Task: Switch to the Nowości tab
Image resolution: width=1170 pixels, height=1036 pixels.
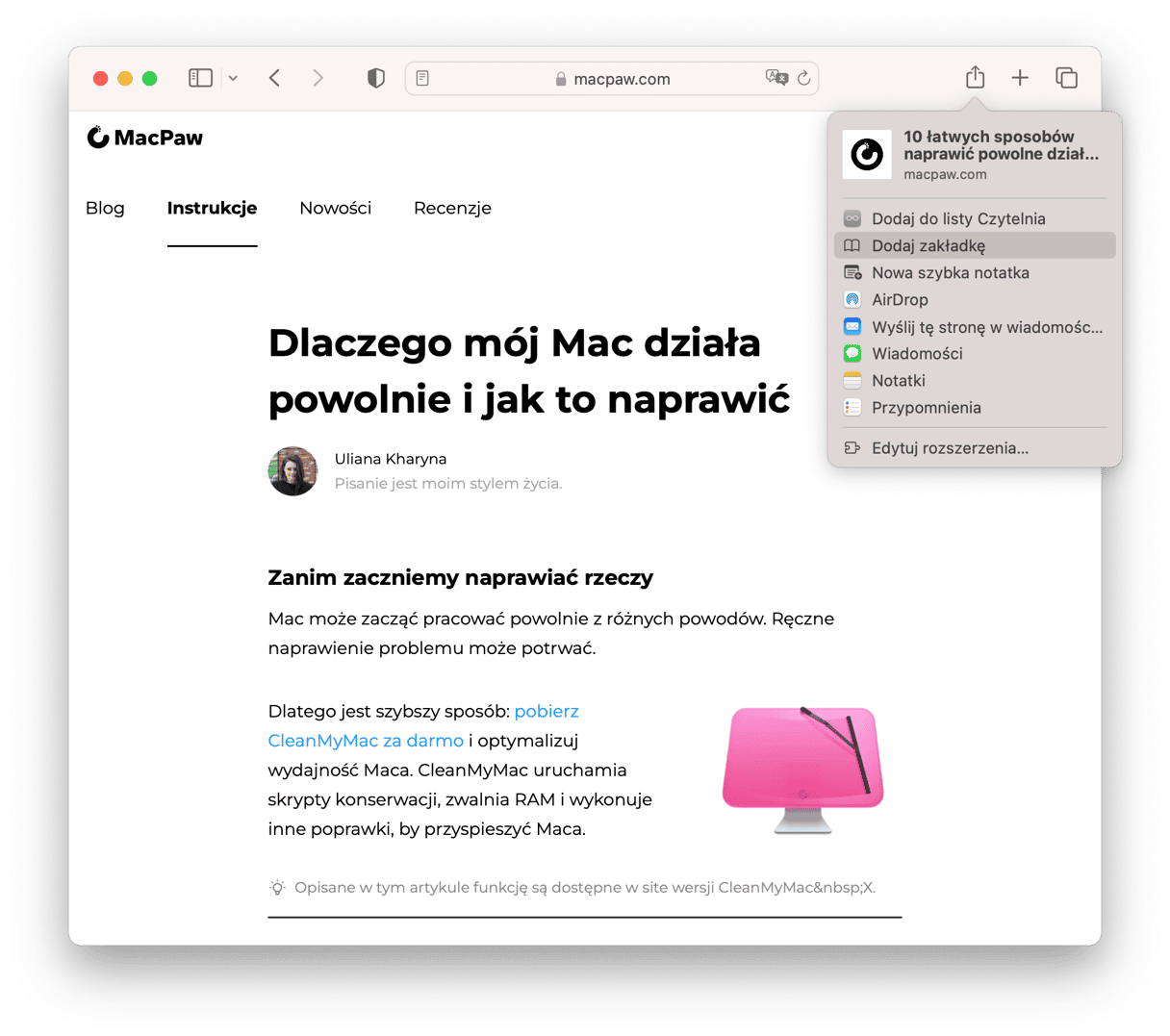Action: click(x=335, y=208)
